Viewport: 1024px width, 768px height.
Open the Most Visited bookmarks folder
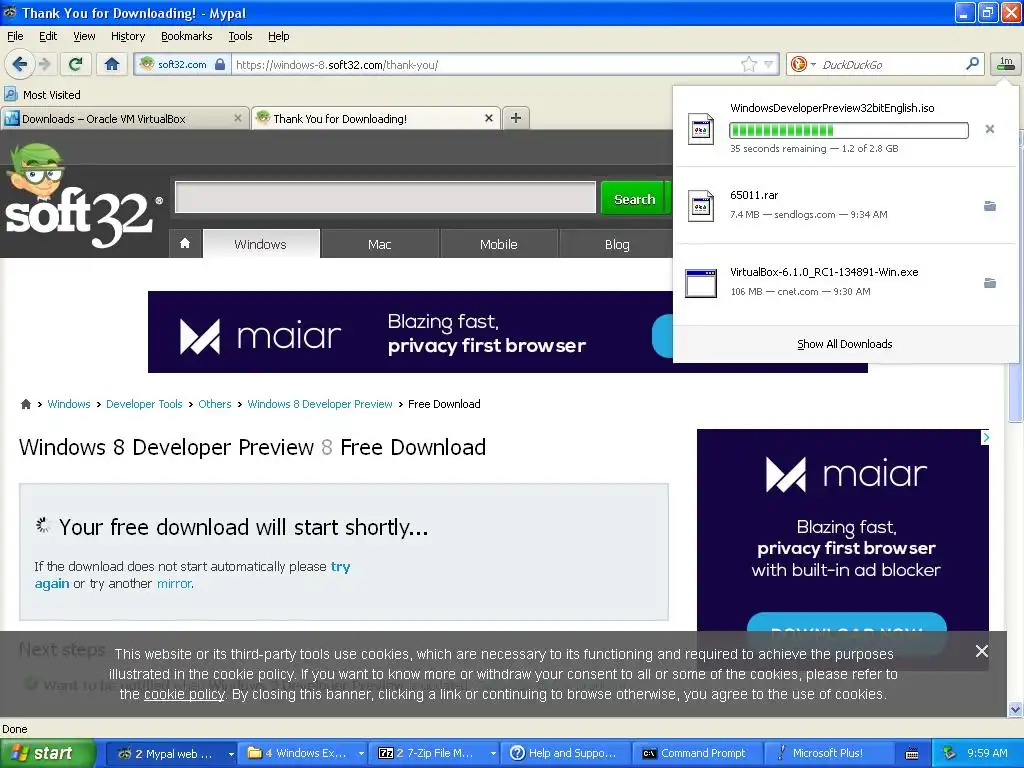(42, 95)
